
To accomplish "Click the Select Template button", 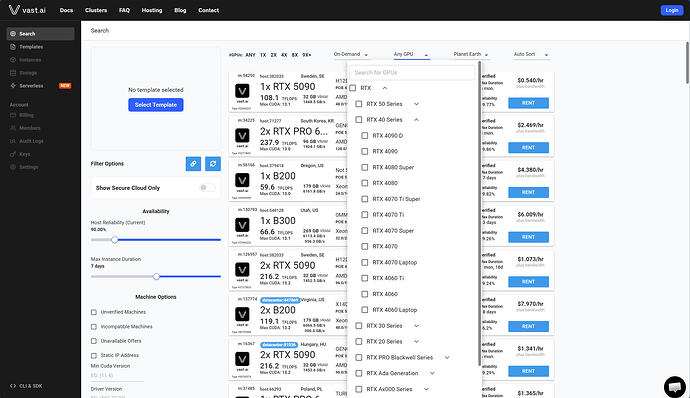I will (156, 105).
